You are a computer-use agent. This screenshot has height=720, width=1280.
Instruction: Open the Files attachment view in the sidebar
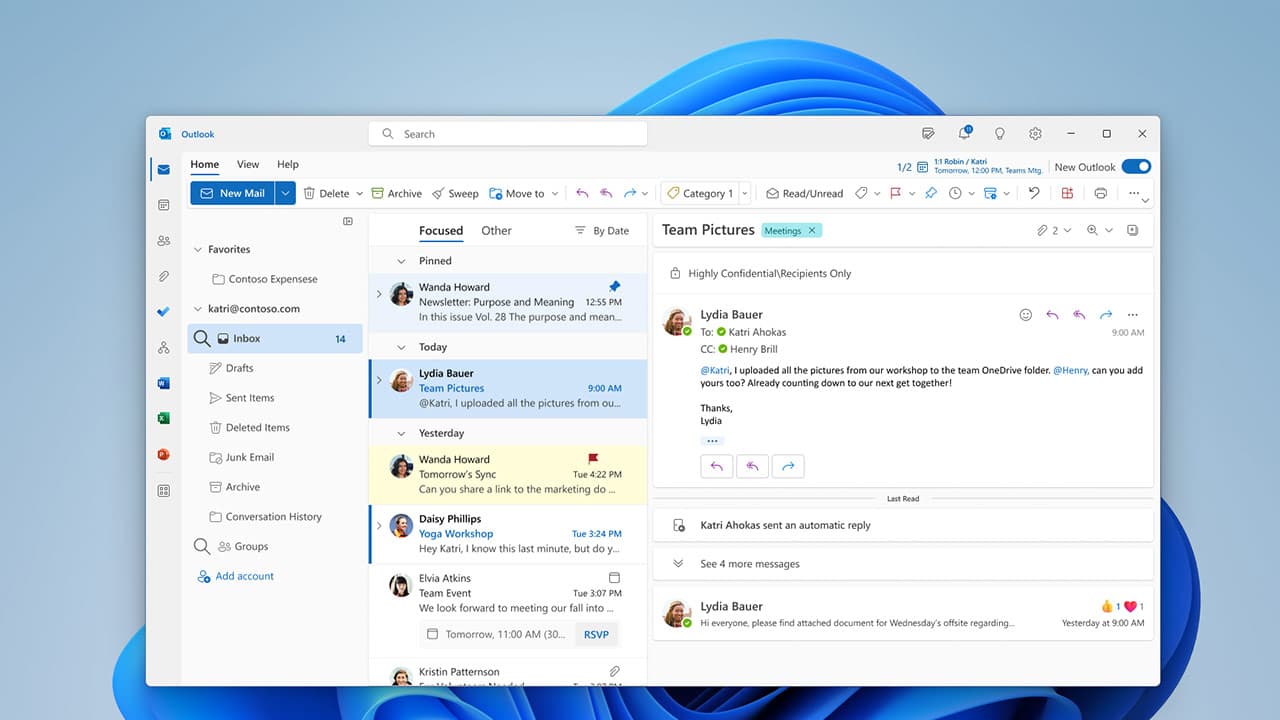point(163,276)
